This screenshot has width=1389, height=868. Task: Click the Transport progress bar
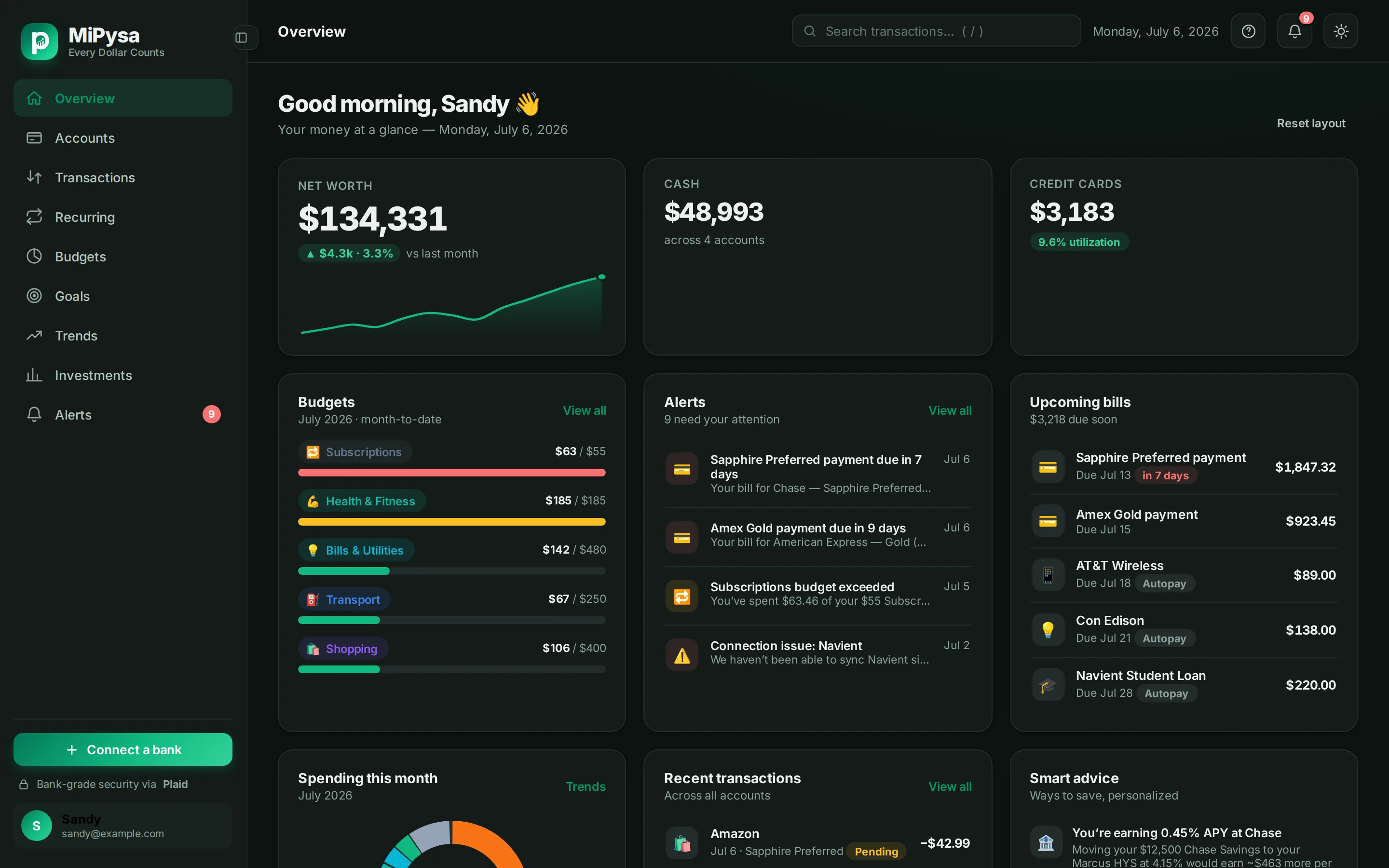coord(452,620)
